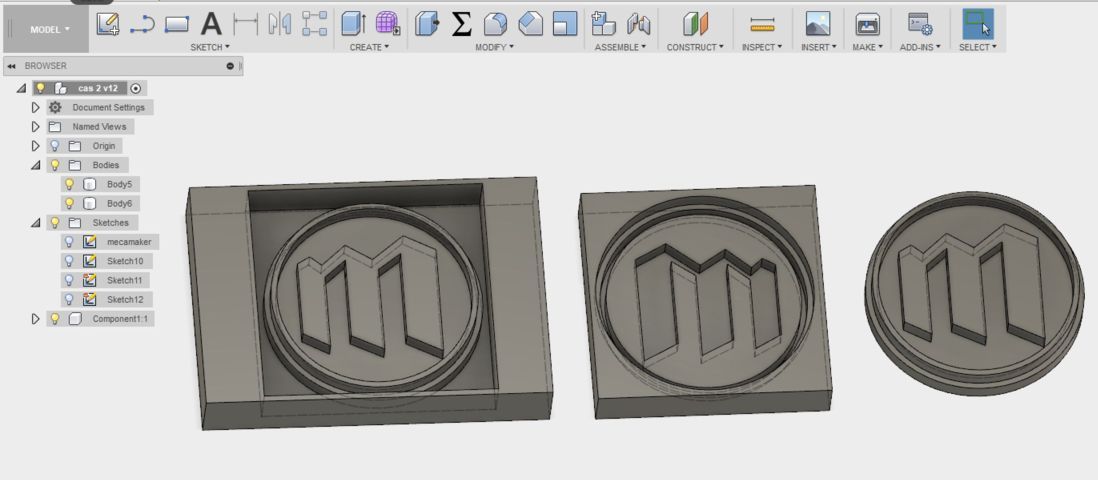1098x480 pixels.
Task: Toggle visibility bulb of Component1:1
Action: coord(55,319)
